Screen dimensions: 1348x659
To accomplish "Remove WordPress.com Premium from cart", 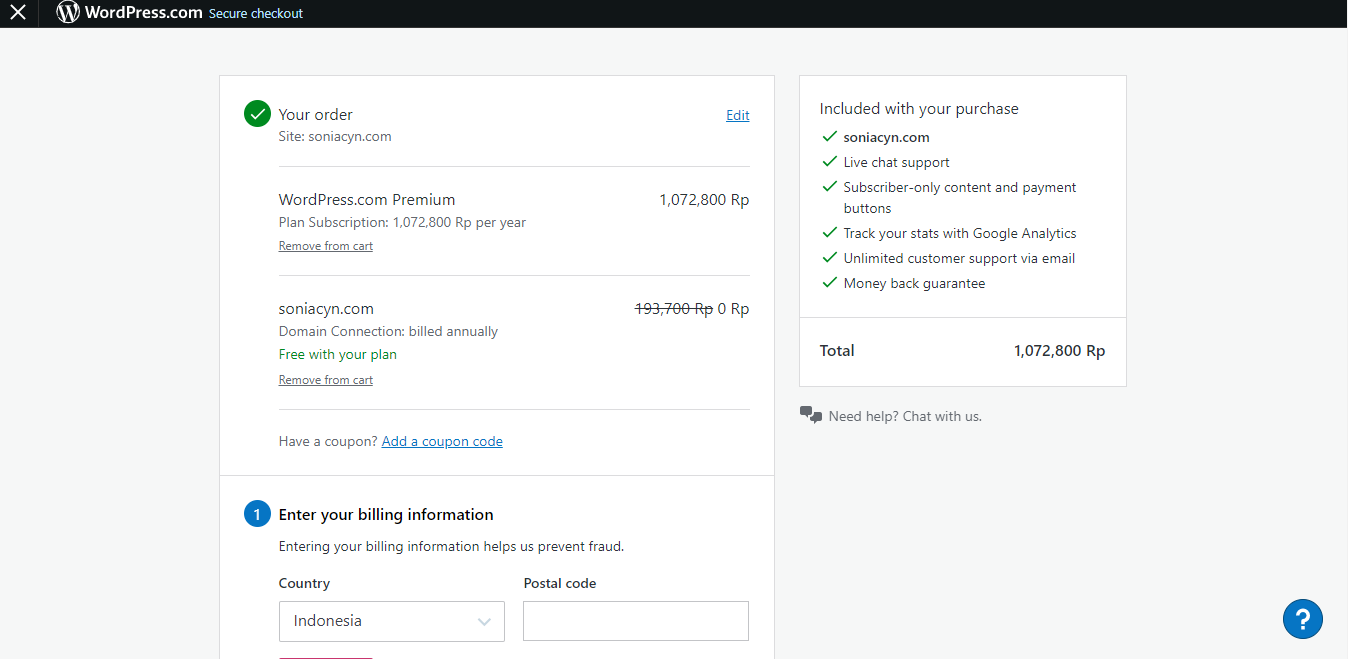I will coord(326,246).
